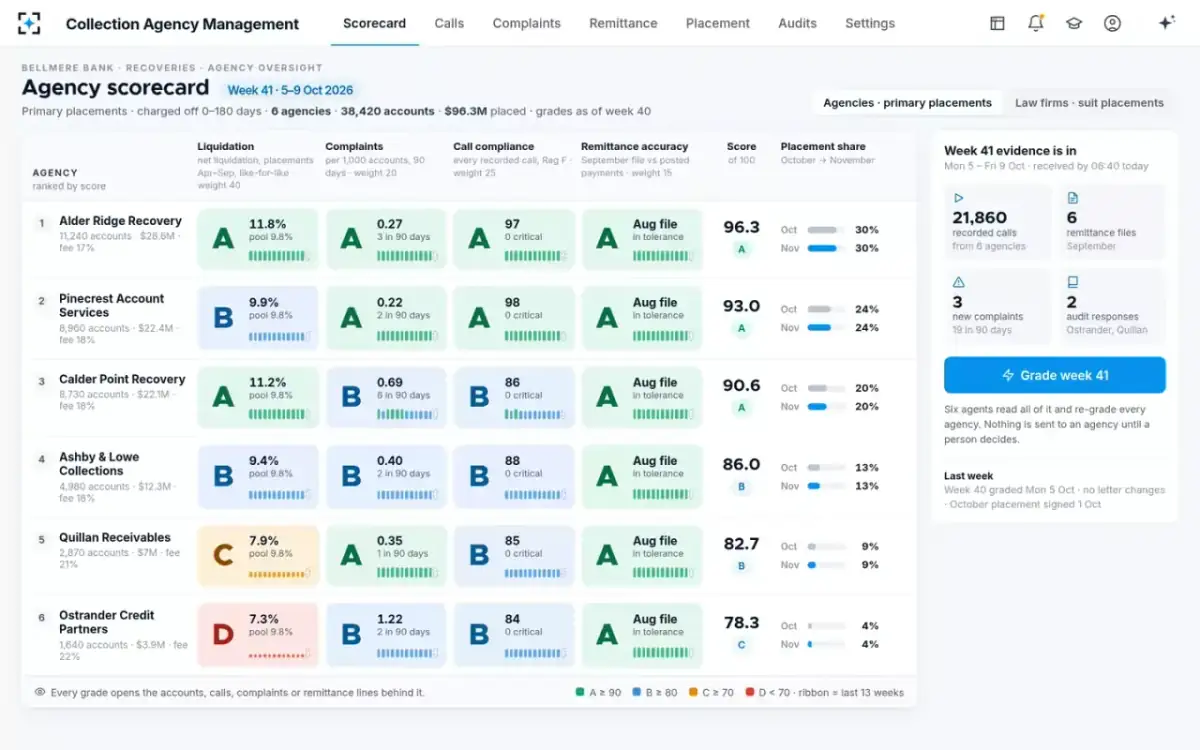The image size is (1200, 750).
Task: Launch the sparkle AI assistant icon
Action: point(1166,23)
